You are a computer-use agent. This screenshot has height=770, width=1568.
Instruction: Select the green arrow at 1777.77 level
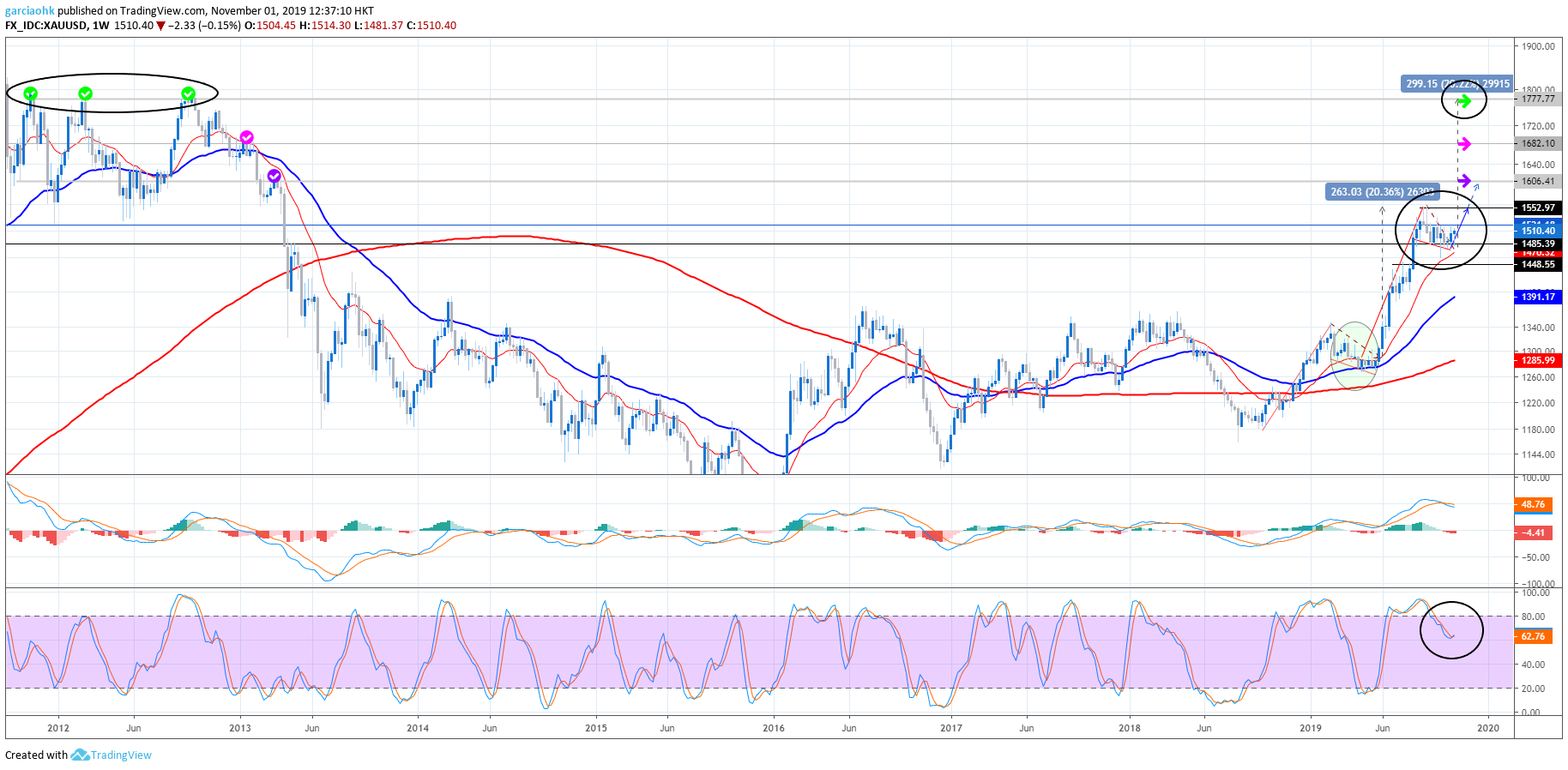tap(1464, 100)
